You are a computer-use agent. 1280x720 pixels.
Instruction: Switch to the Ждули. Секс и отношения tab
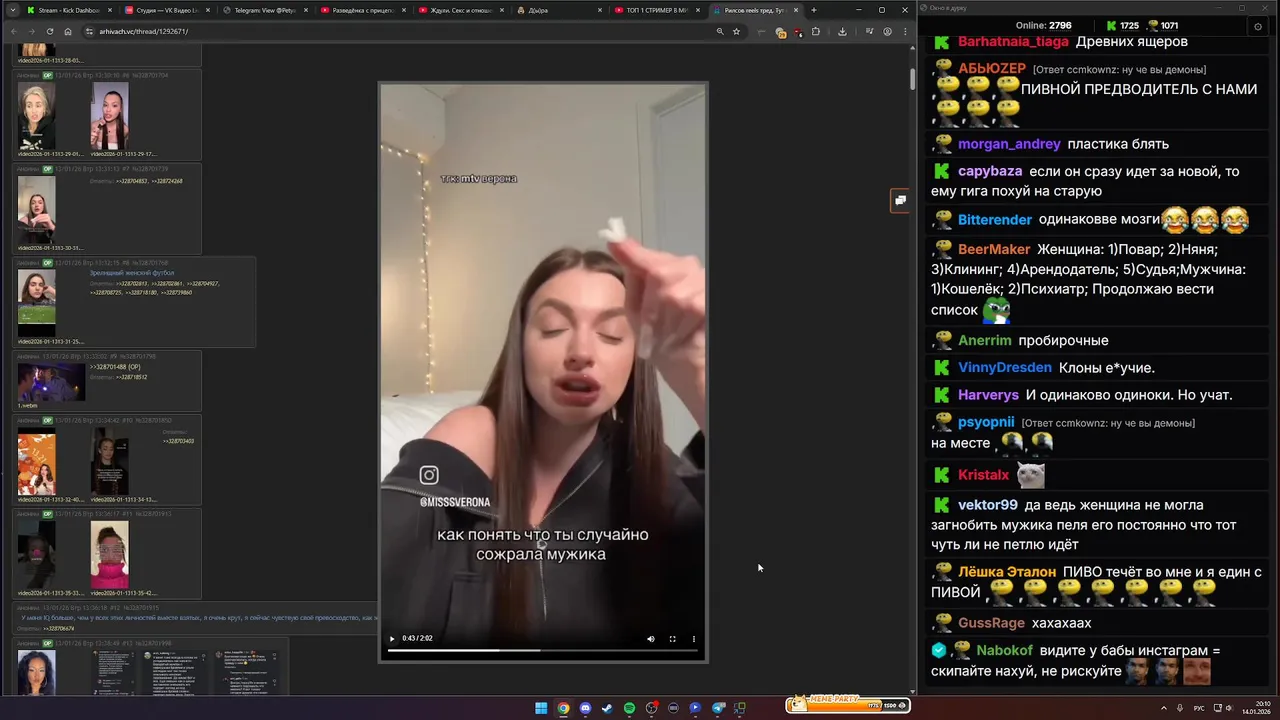click(459, 10)
